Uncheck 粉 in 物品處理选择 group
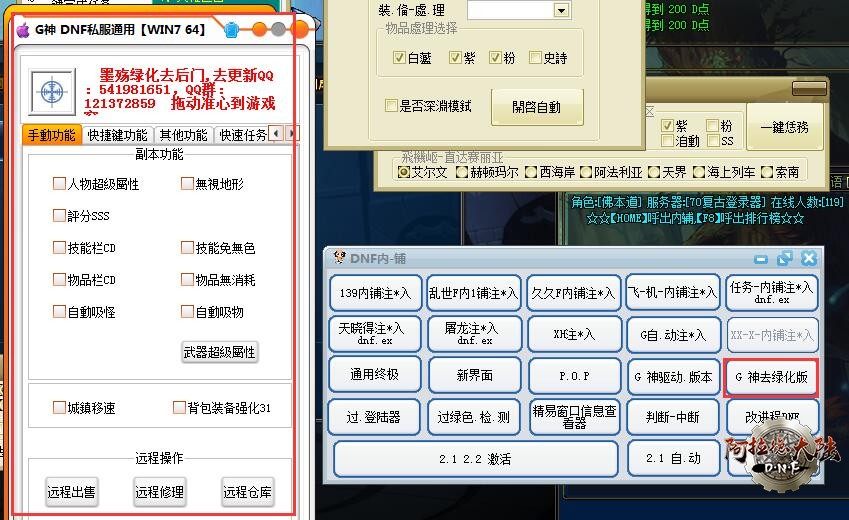The height and width of the screenshot is (520, 849). [x=495, y=57]
